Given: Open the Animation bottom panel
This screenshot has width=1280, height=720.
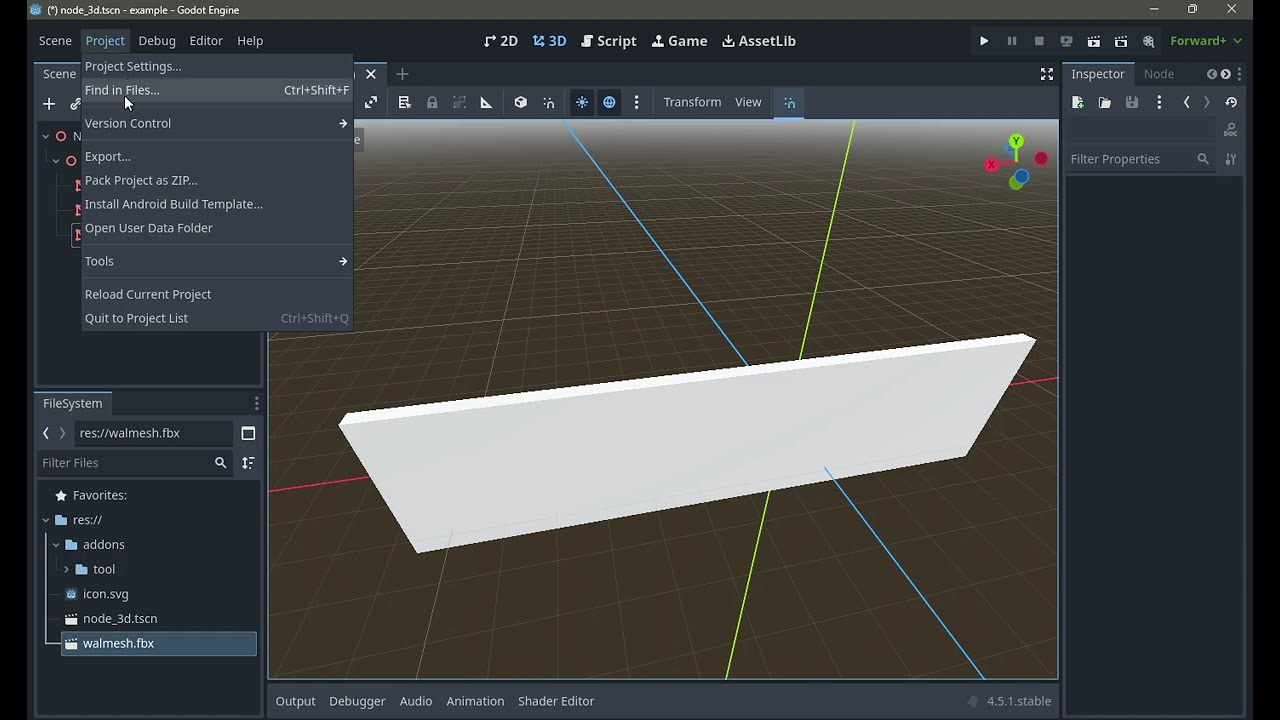Looking at the screenshot, I should [x=475, y=701].
